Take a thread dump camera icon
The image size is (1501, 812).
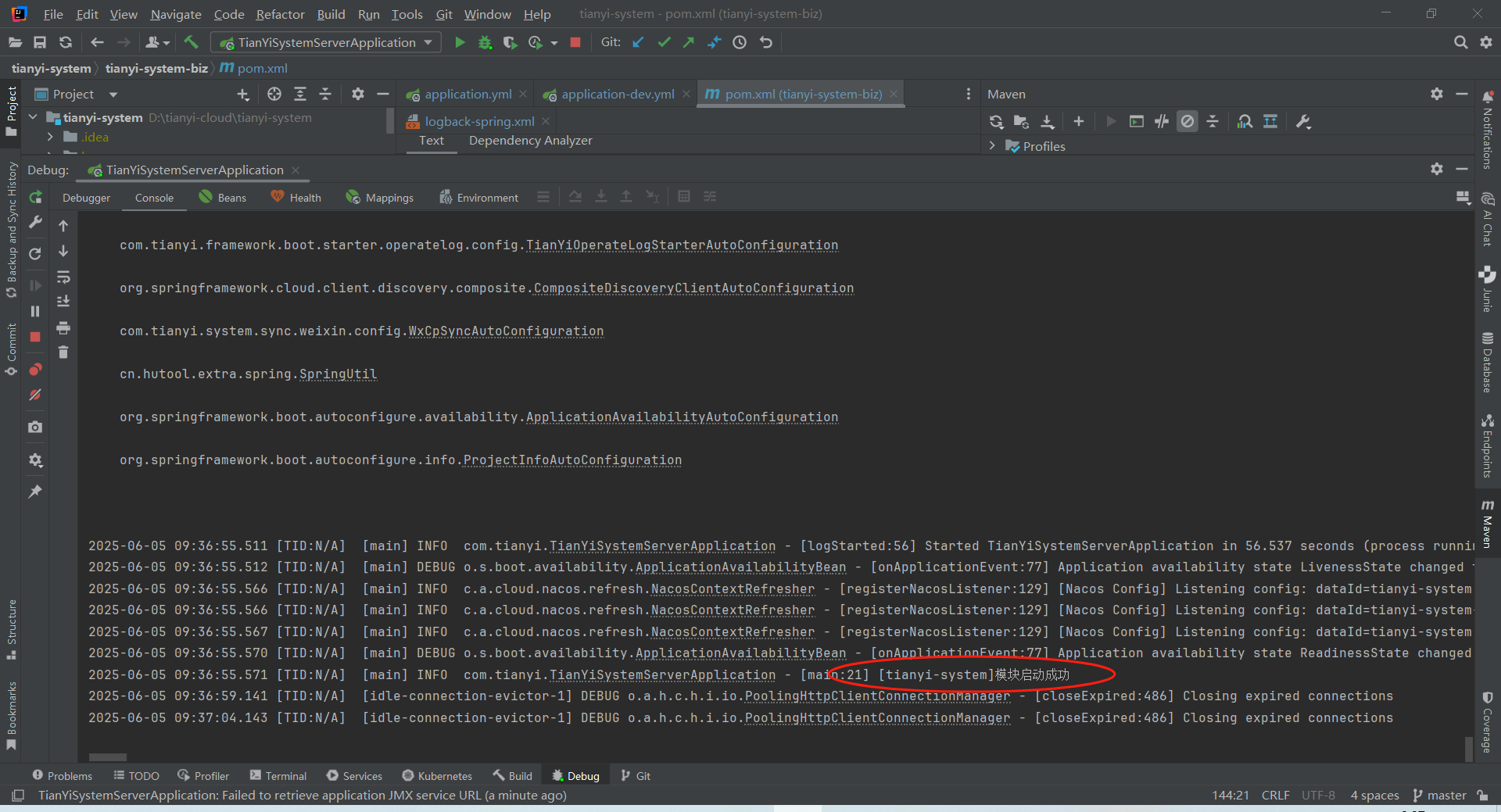coord(35,427)
